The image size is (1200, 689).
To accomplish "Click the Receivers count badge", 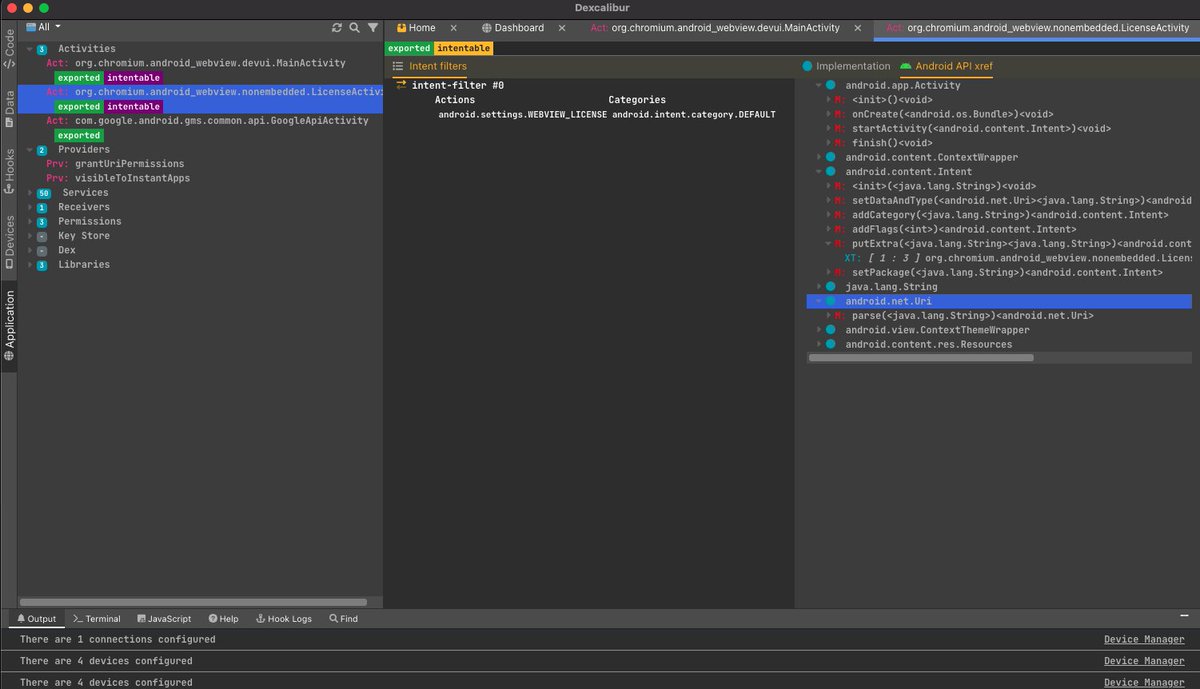I will tap(42, 207).
